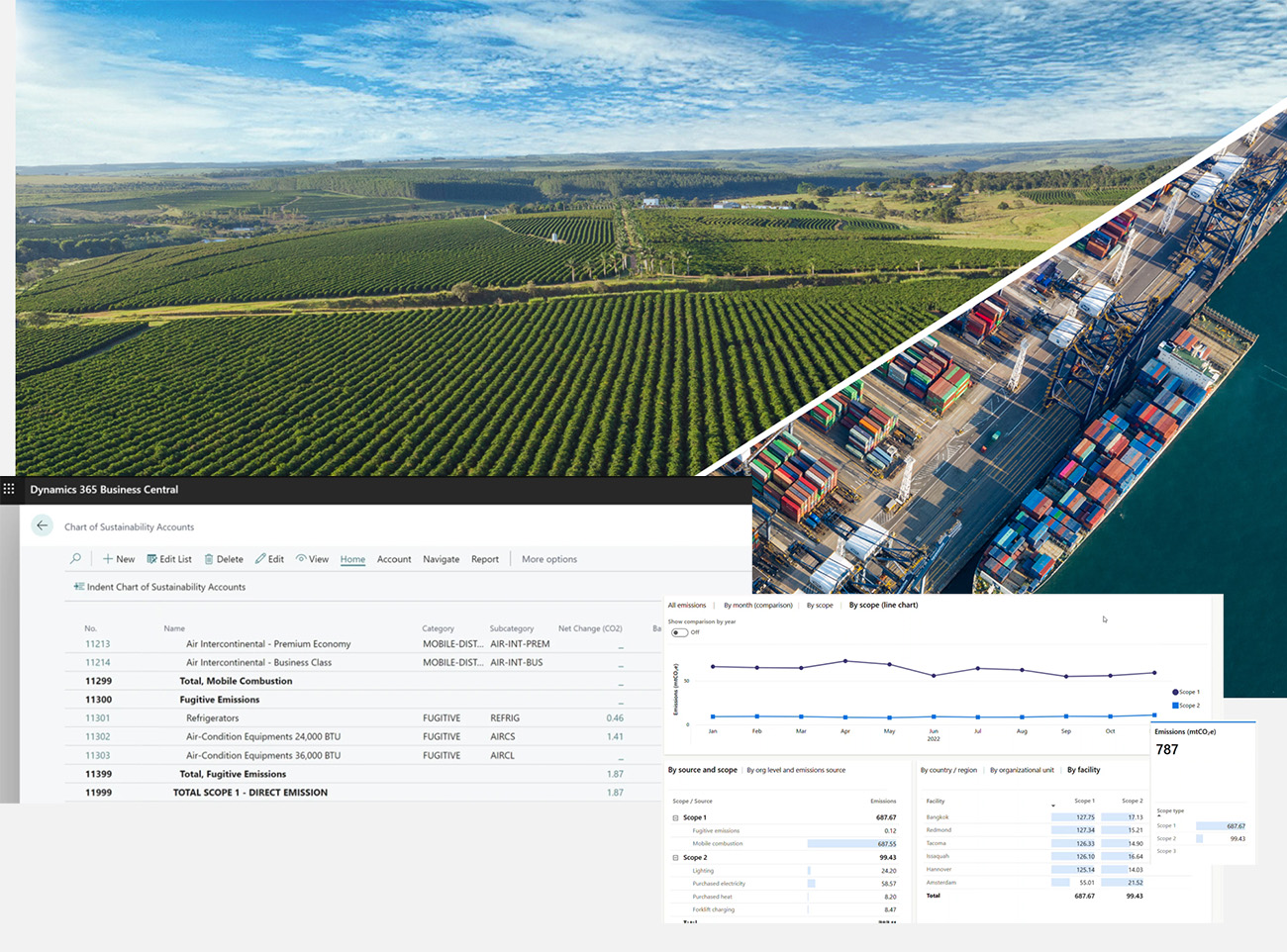Select TOTAL SCOPE 1 - DIRECT EMISSION row
This screenshot has width=1287, height=952.
[363, 793]
